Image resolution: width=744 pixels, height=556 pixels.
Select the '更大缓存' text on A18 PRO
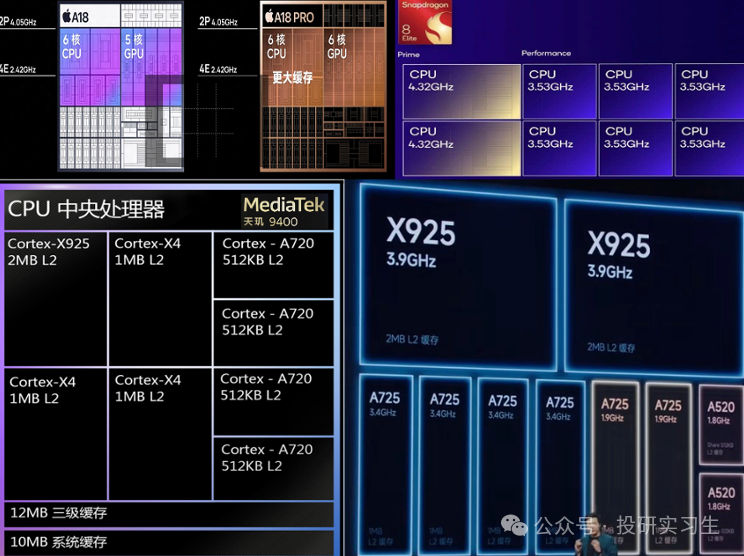(x=292, y=77)
